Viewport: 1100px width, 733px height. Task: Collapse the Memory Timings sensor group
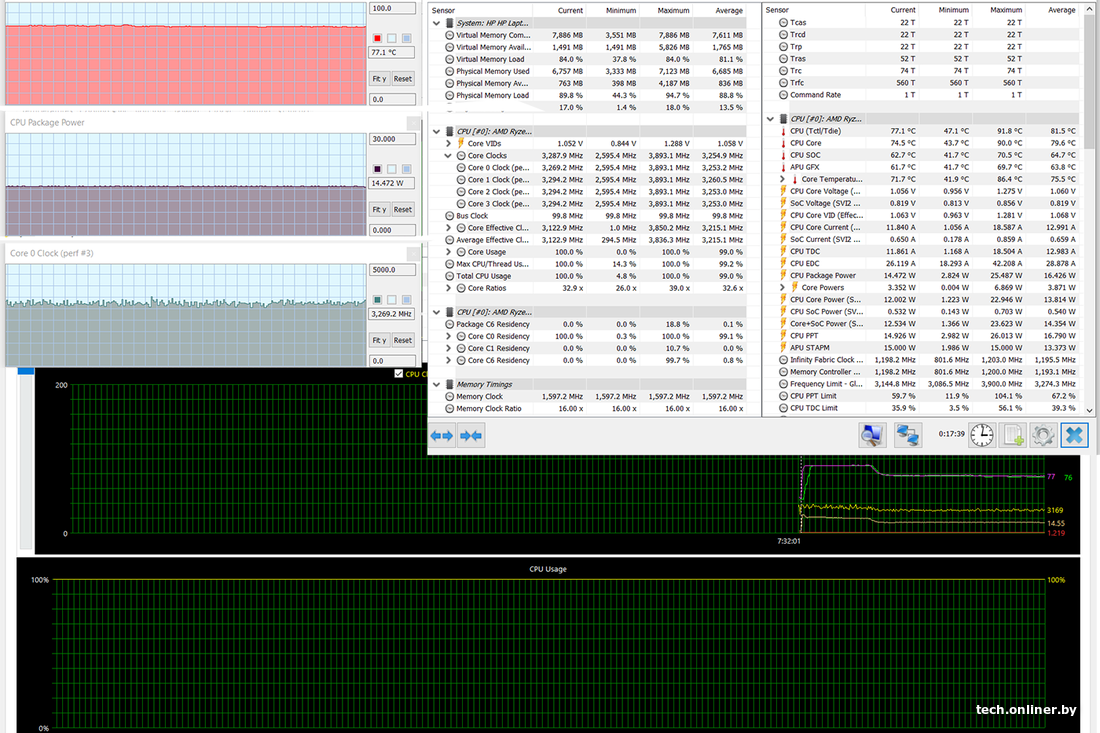436,384
